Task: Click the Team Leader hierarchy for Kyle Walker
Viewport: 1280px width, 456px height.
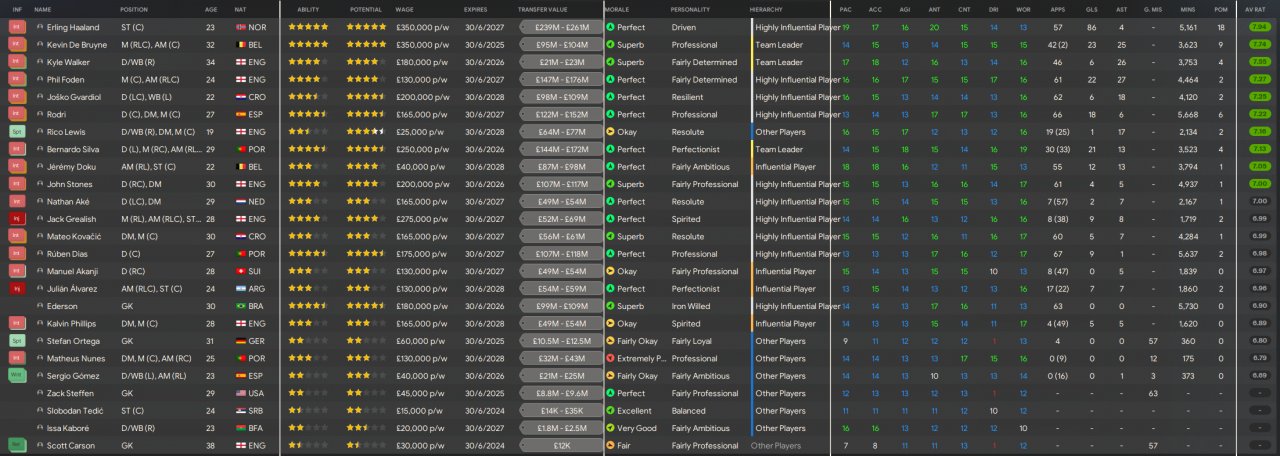Action: point(779,63)
